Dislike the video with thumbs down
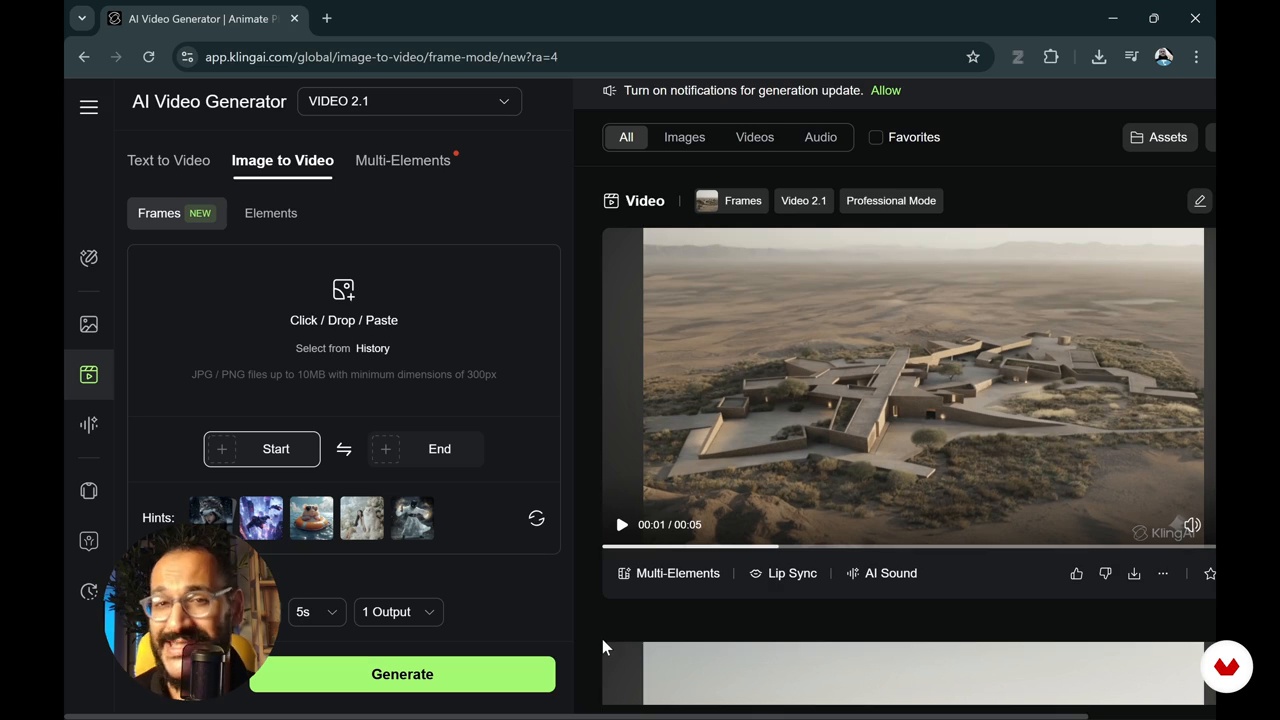The image size is (1280, 720). pos(1105,574)
